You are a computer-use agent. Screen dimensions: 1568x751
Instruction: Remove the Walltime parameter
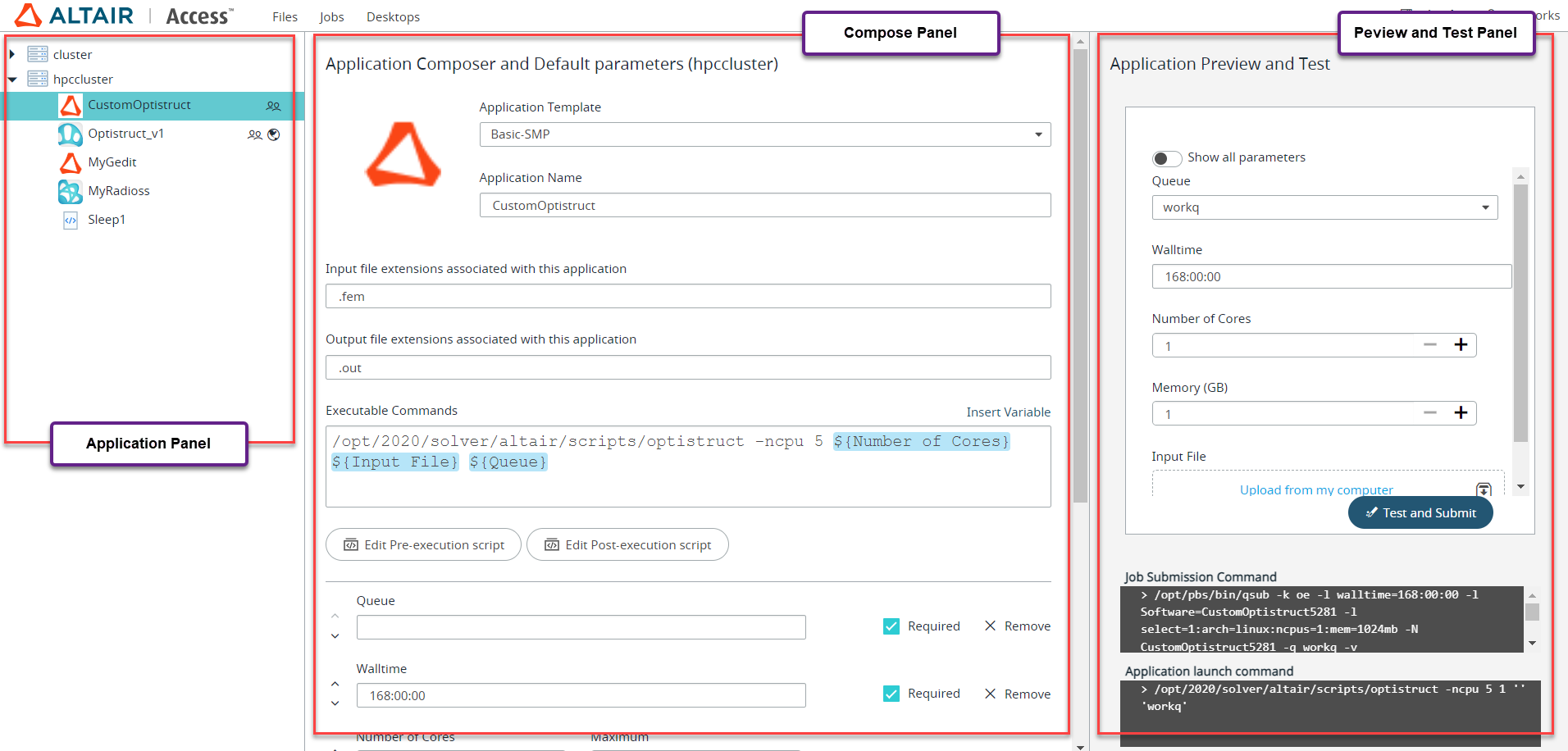pyautogui.click(x=1017, y=694)
